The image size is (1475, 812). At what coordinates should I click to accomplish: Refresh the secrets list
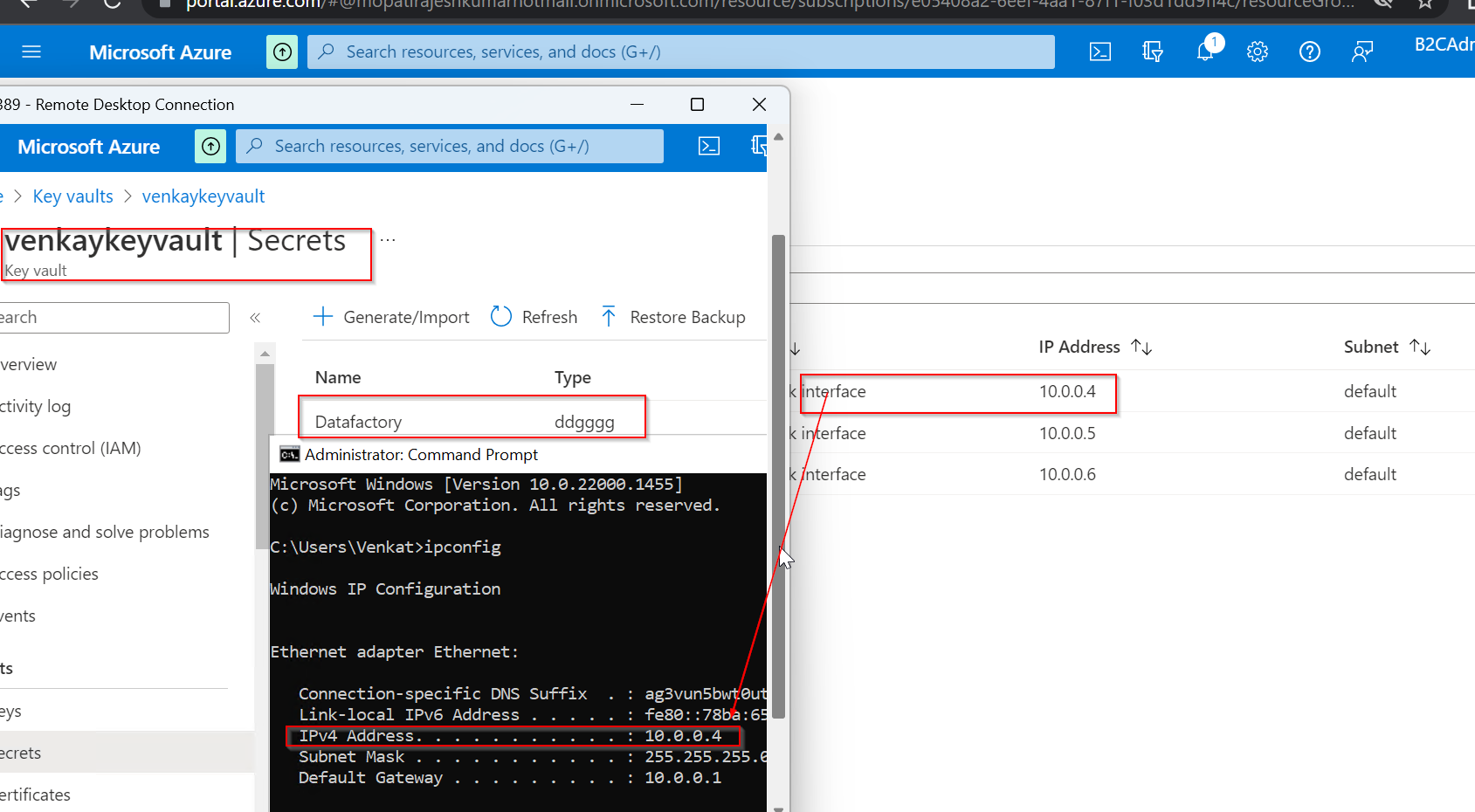click(x=534, y=317)
